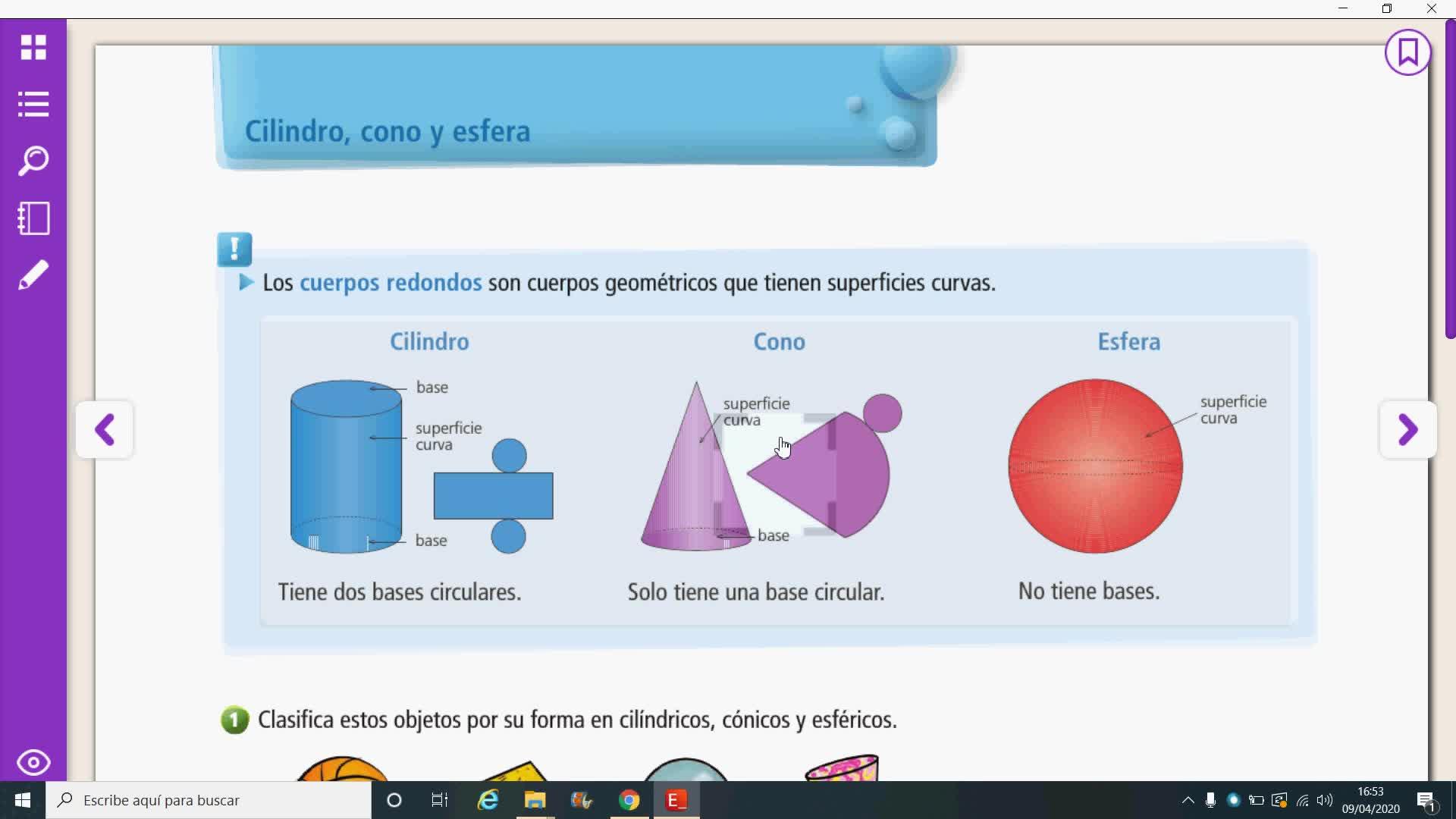Screen dimensions: 1456x819
Task: Open the Windows Start menu
Action: click(23, 800)
